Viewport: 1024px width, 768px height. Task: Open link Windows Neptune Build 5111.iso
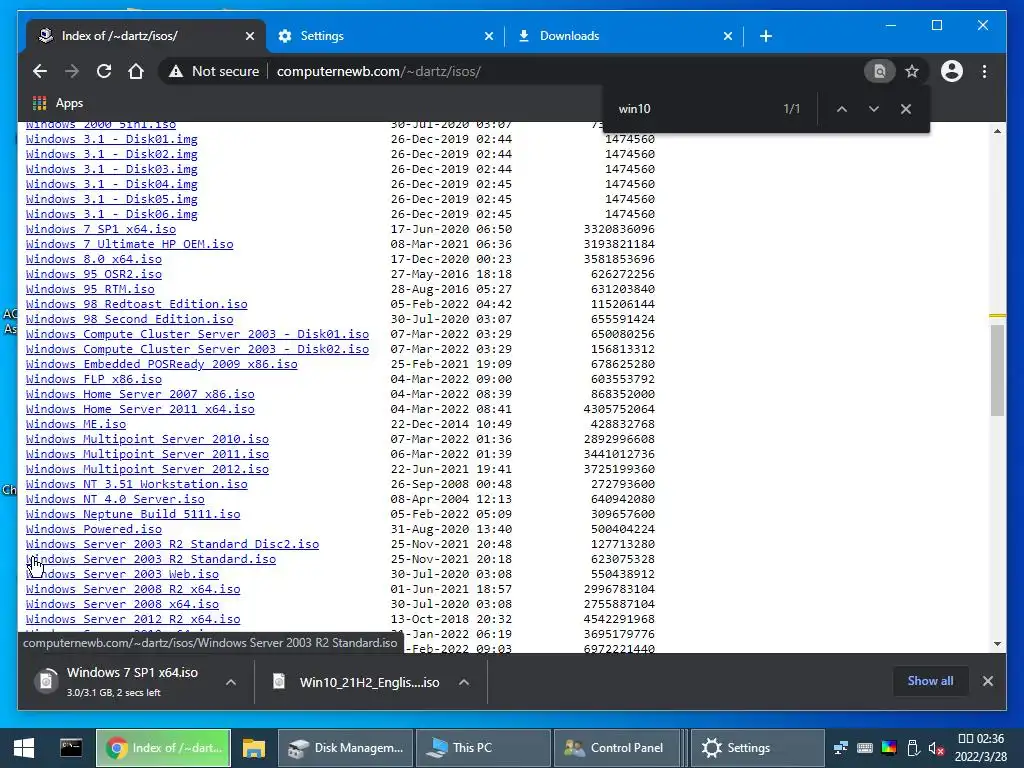(133, 515)
